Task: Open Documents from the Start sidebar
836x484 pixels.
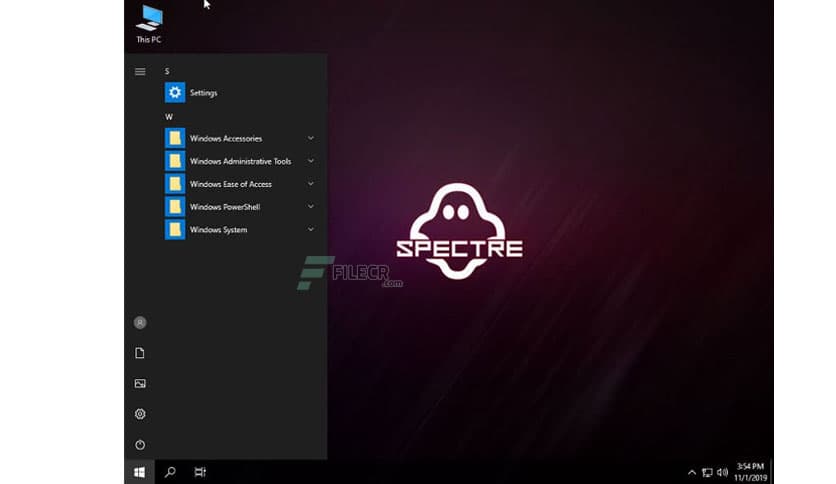Action: click(x=140, y=353)
